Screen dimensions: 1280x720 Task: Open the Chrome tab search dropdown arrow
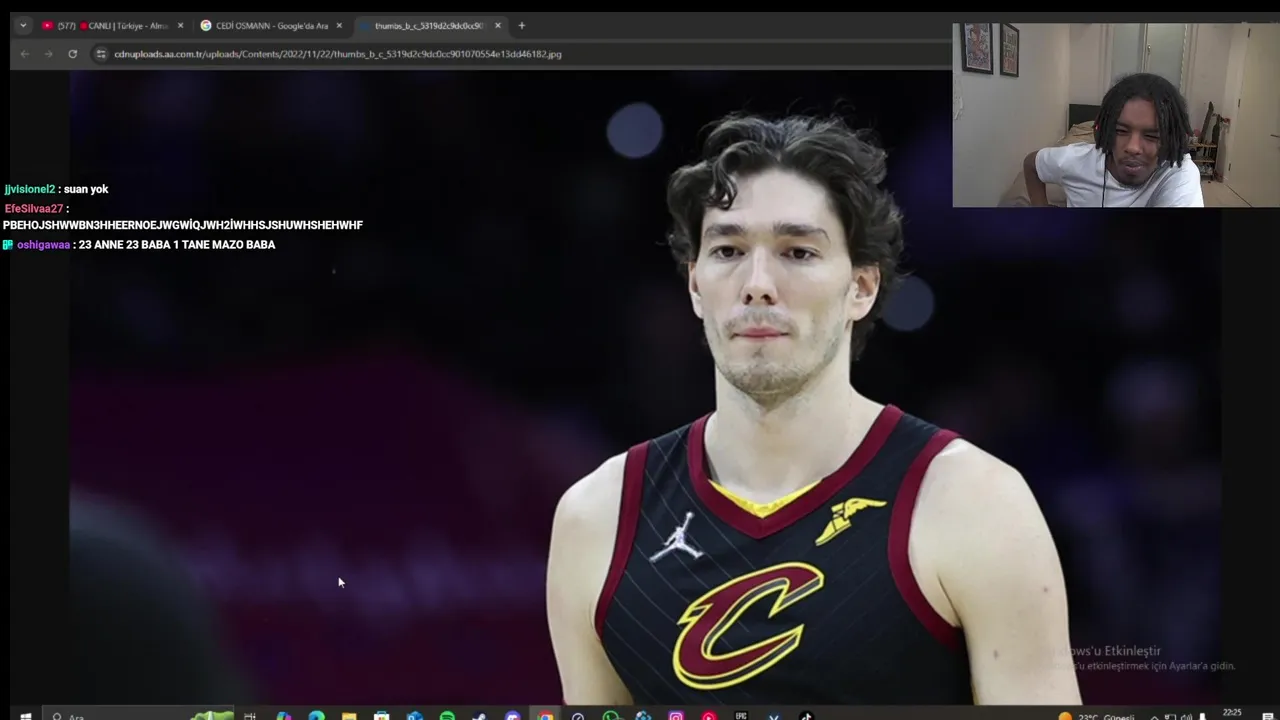[23, 26]
